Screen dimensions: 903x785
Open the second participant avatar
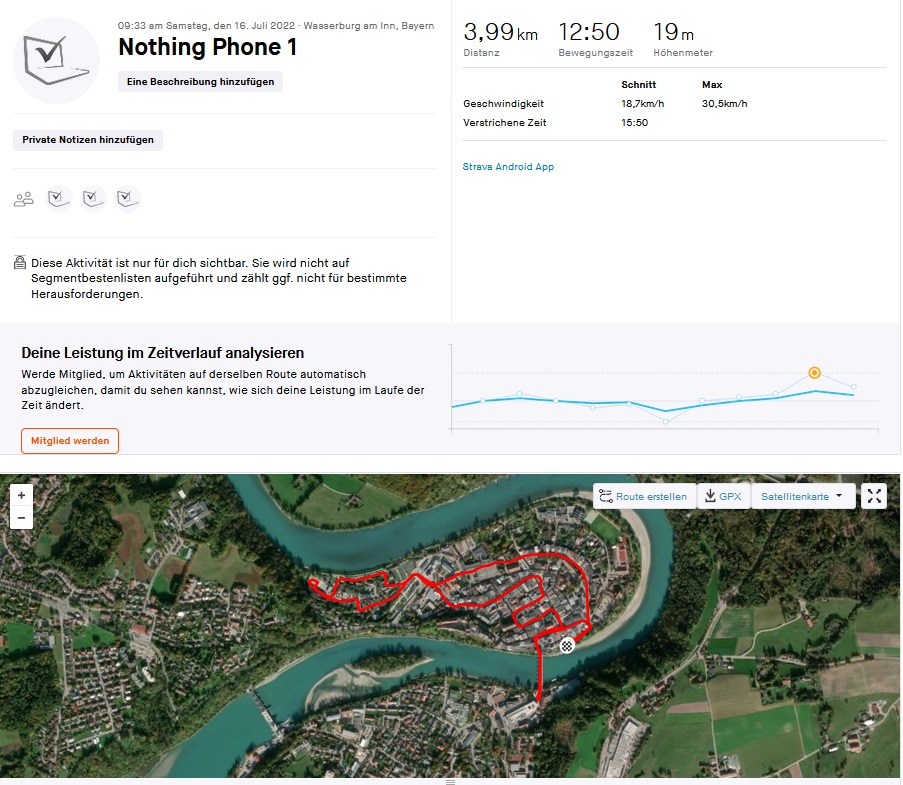click(x=94, y=199)
